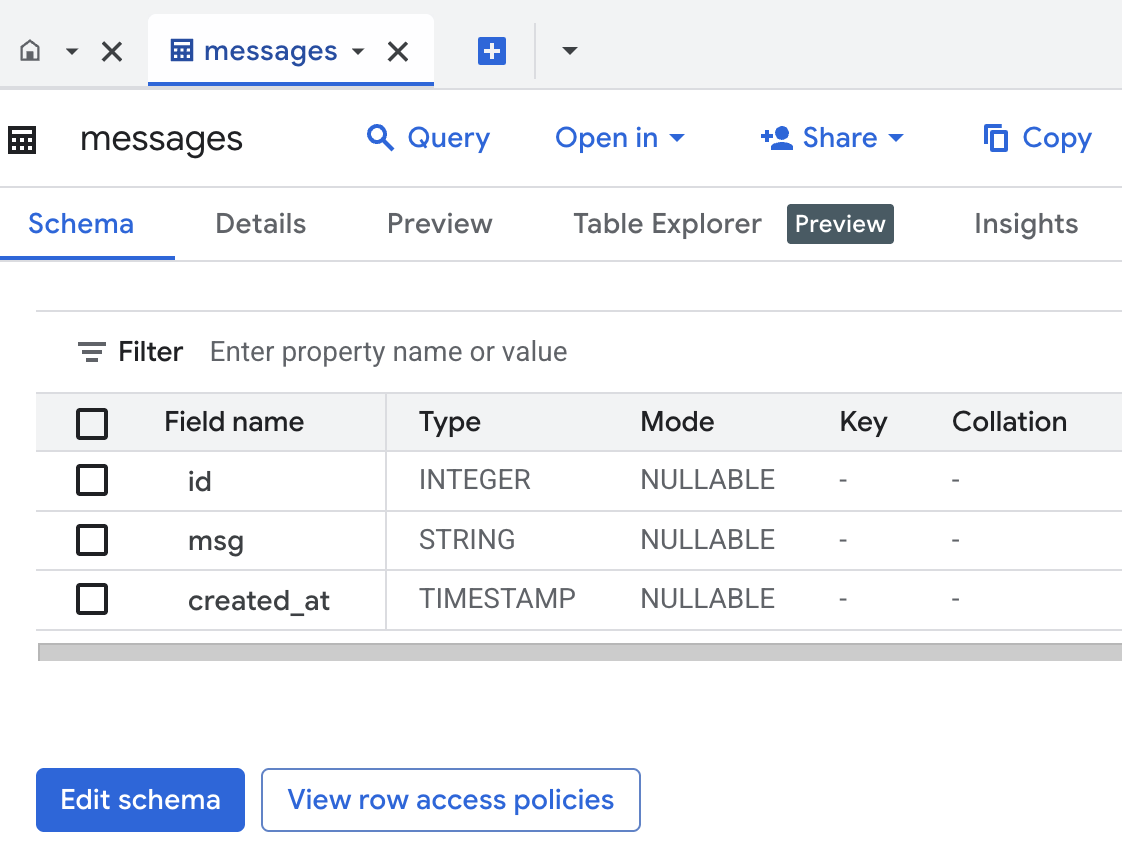Click the Share person icon
The height and width of the screenshot is (862, 1122).
click(x=777, y=138)
